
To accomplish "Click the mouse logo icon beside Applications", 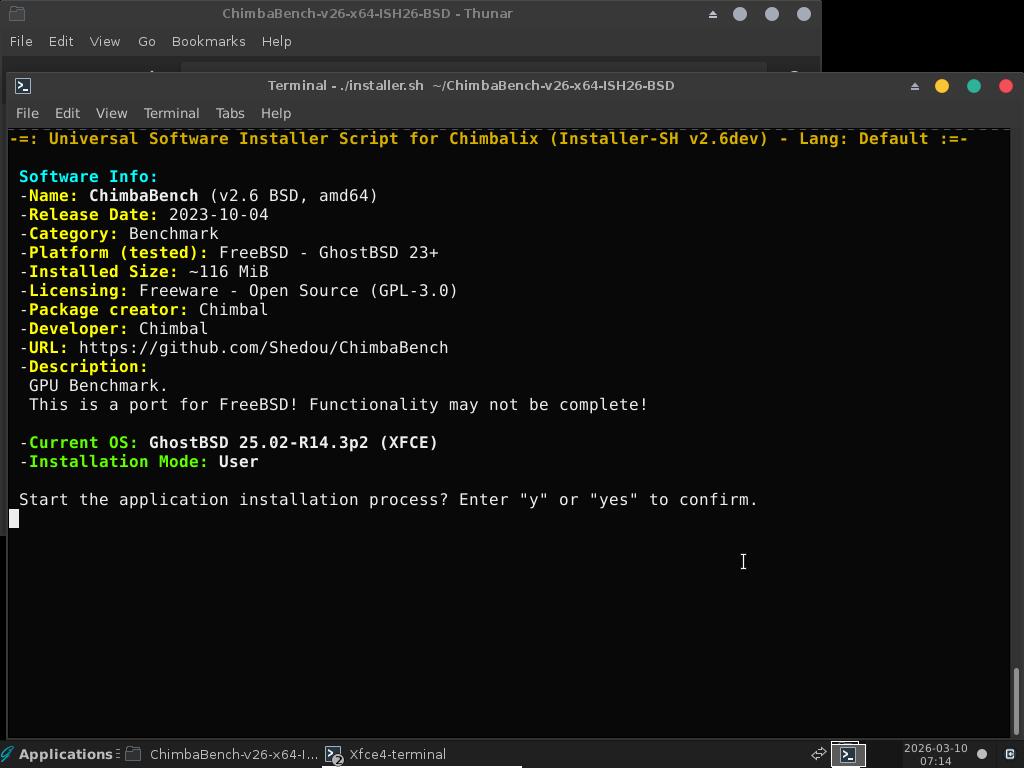I will (x=8, y=754).
